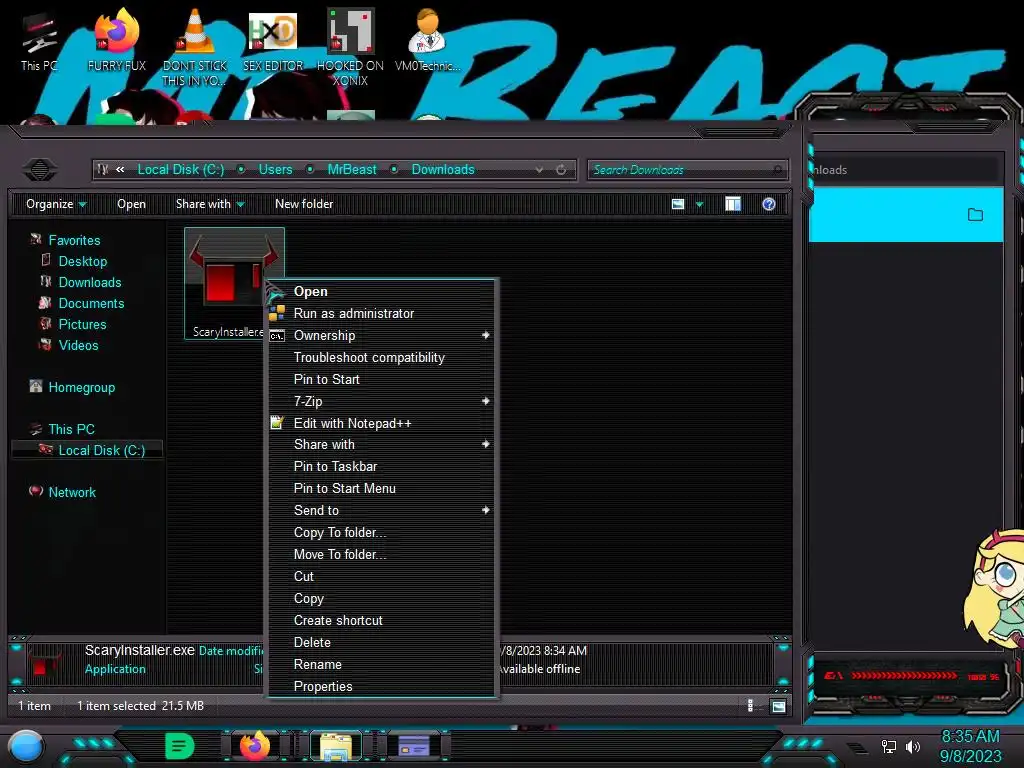1024x768 pixels.
Task: Choose Open from the context menu
Action: [x=383, y=291]
